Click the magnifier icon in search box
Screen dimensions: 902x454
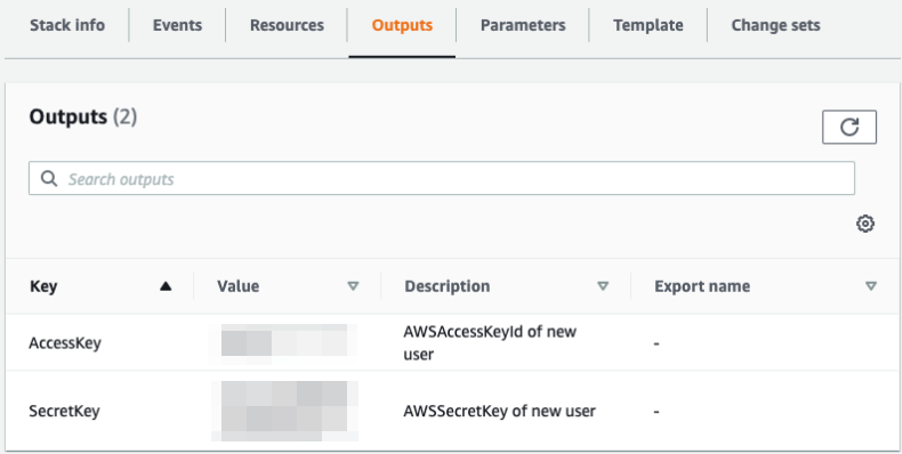click(49, 179)
